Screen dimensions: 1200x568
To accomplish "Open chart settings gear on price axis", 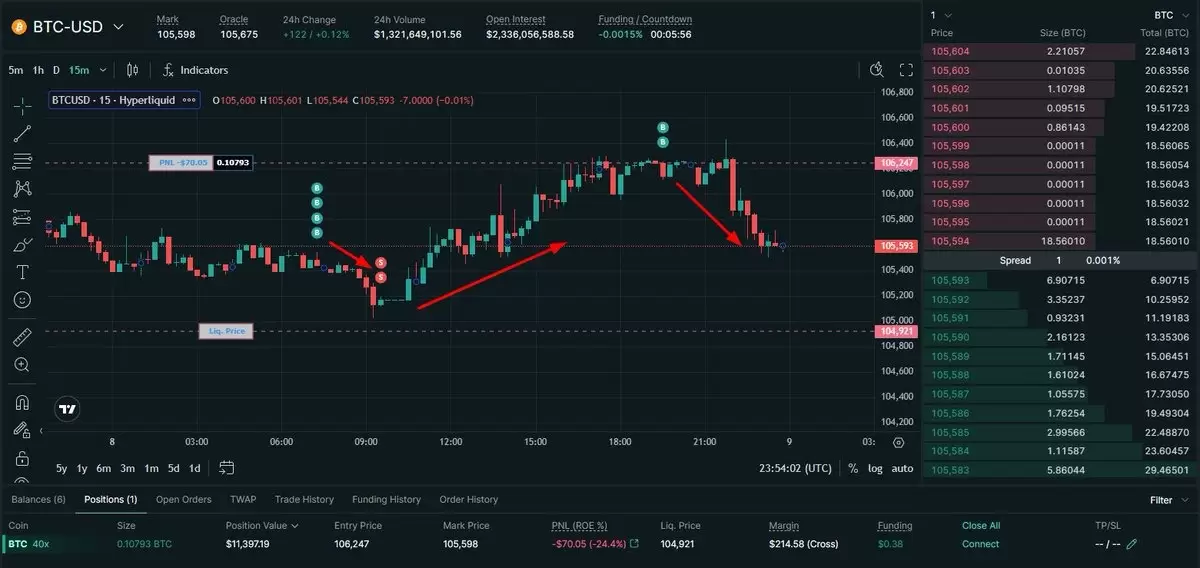I will pos(899,442).
